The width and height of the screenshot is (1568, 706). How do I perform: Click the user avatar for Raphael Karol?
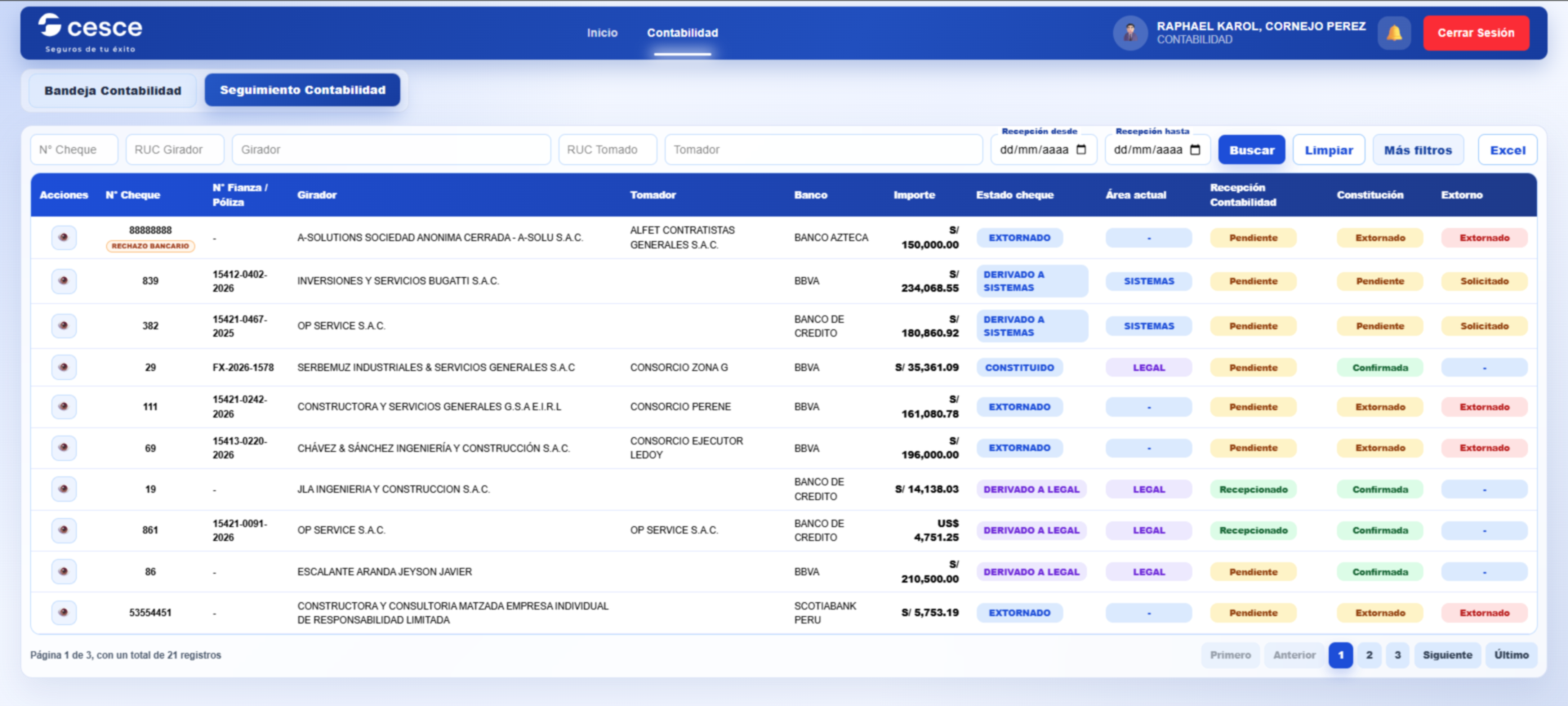1130,34
